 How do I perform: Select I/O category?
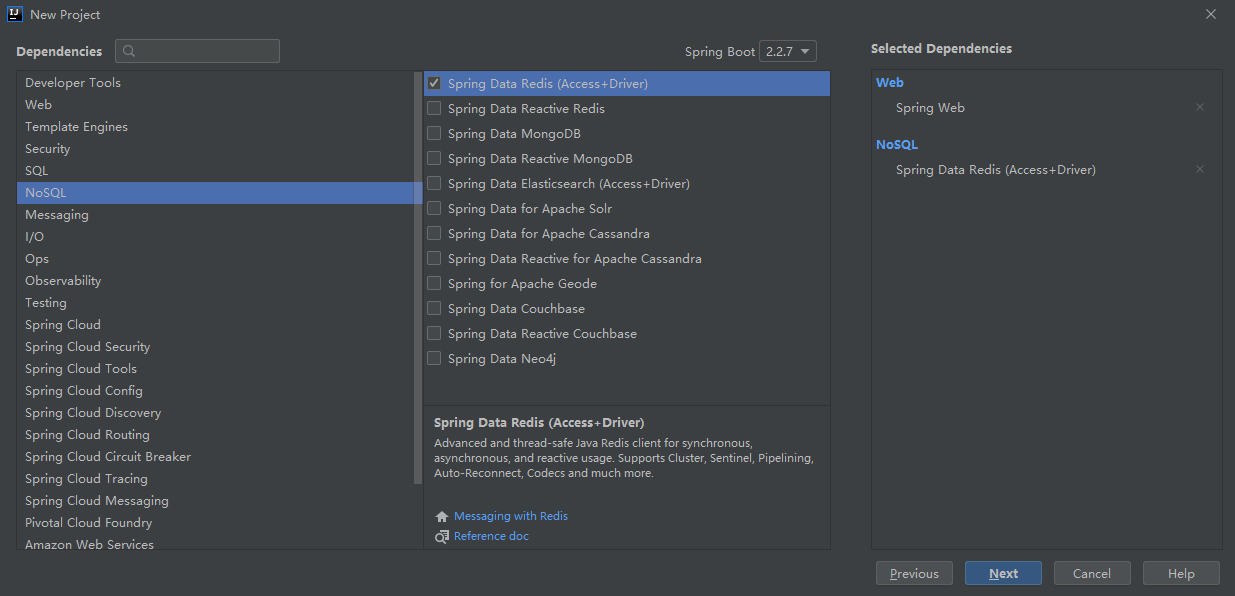215,236
